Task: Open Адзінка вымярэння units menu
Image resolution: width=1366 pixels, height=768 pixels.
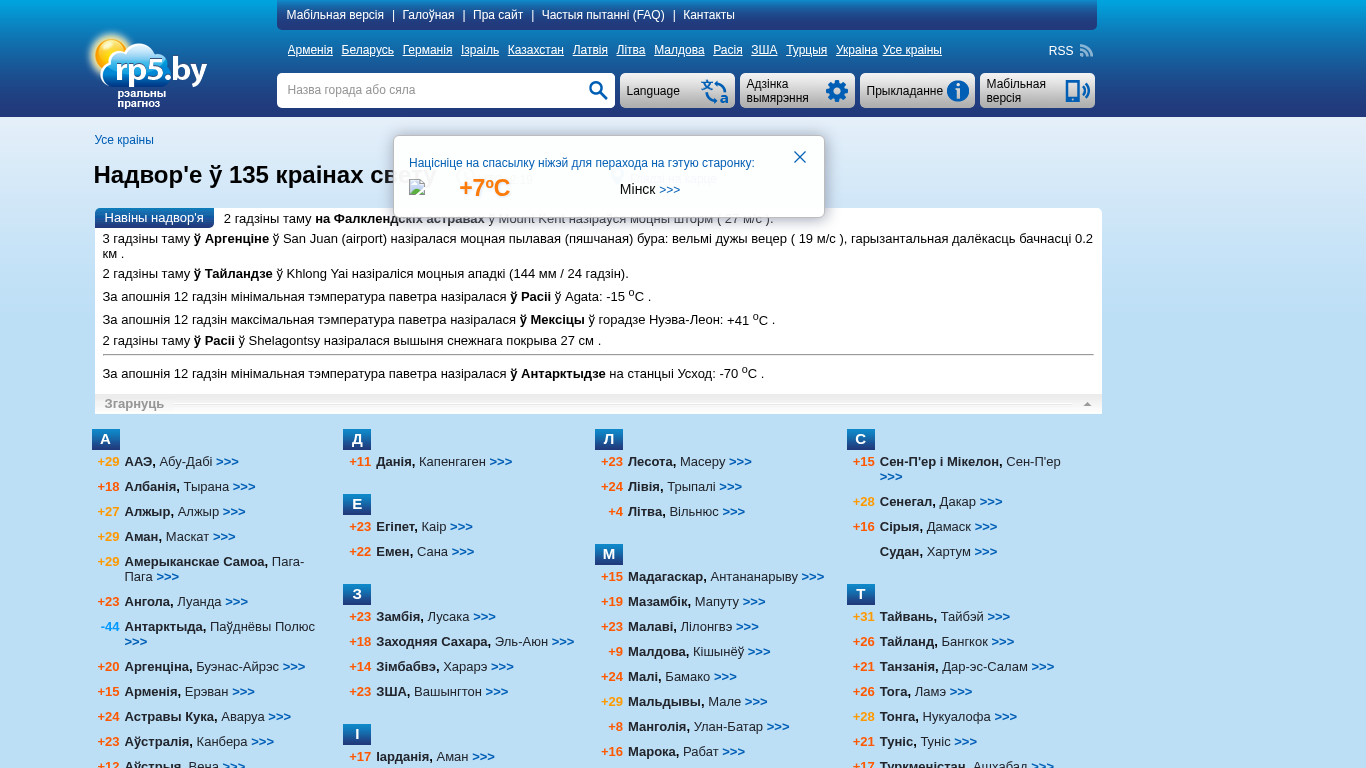Action: coord(797,91)
